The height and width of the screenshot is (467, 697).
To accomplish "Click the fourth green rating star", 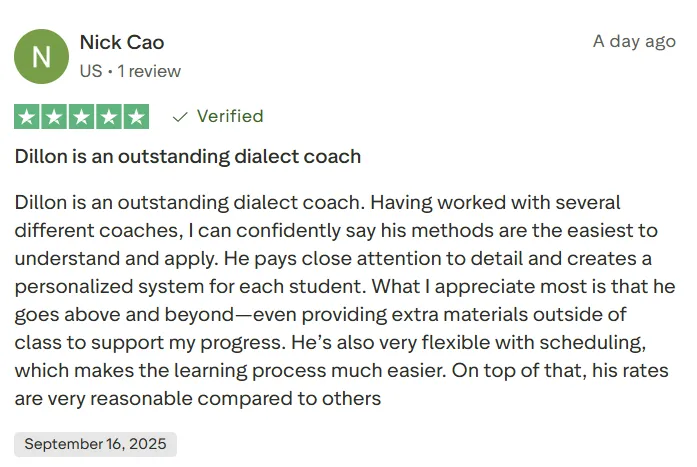I will coord(108,117).
